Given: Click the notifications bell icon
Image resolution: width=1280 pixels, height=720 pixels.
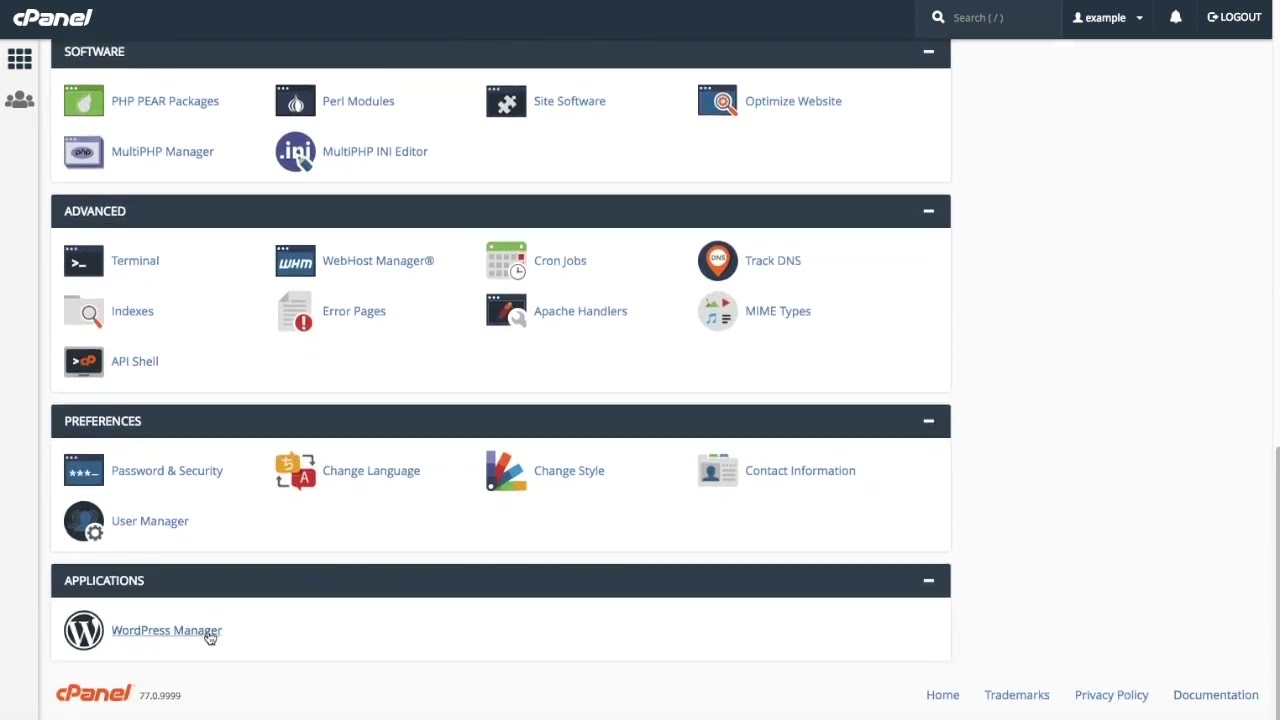Looking at the screenshot, I should point(1176,17).
